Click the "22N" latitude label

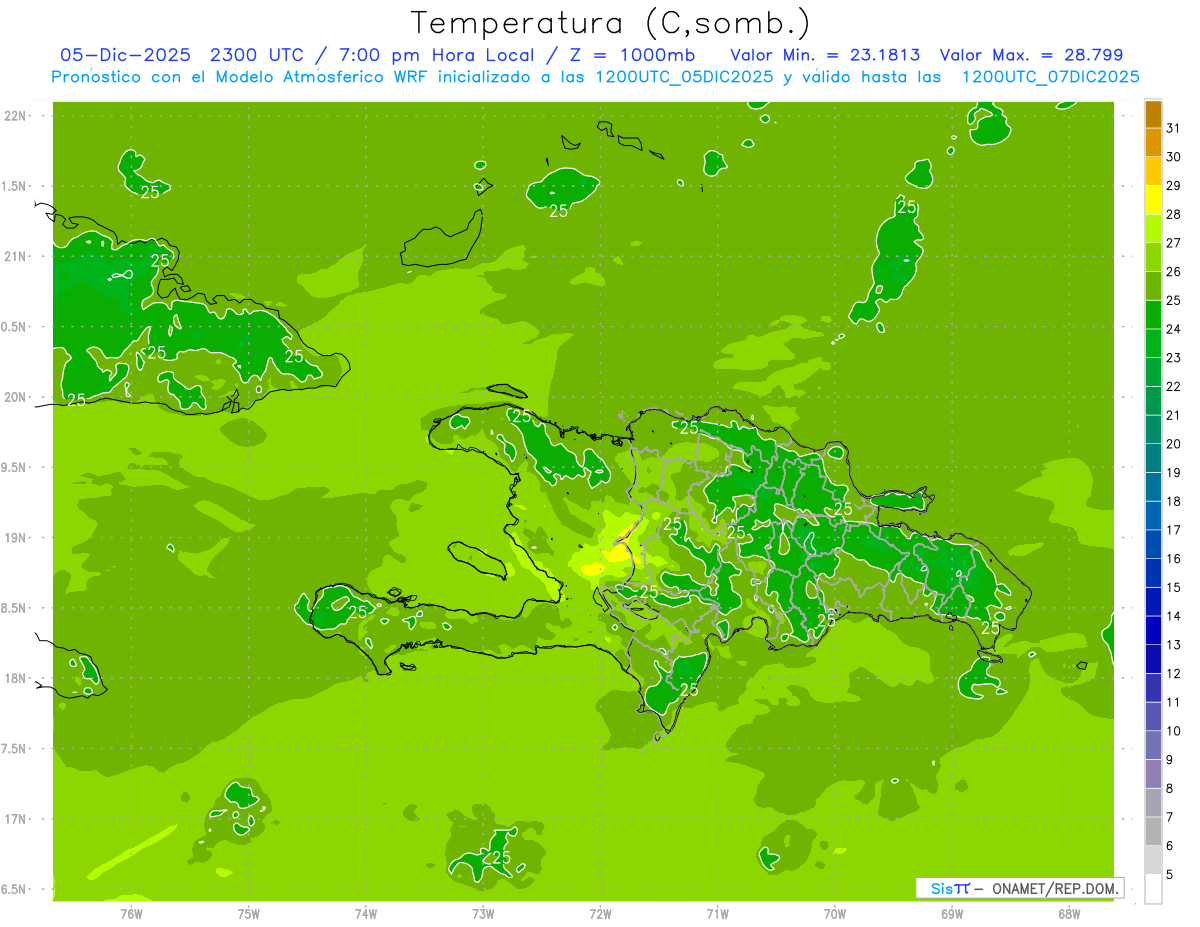point(15,116)
